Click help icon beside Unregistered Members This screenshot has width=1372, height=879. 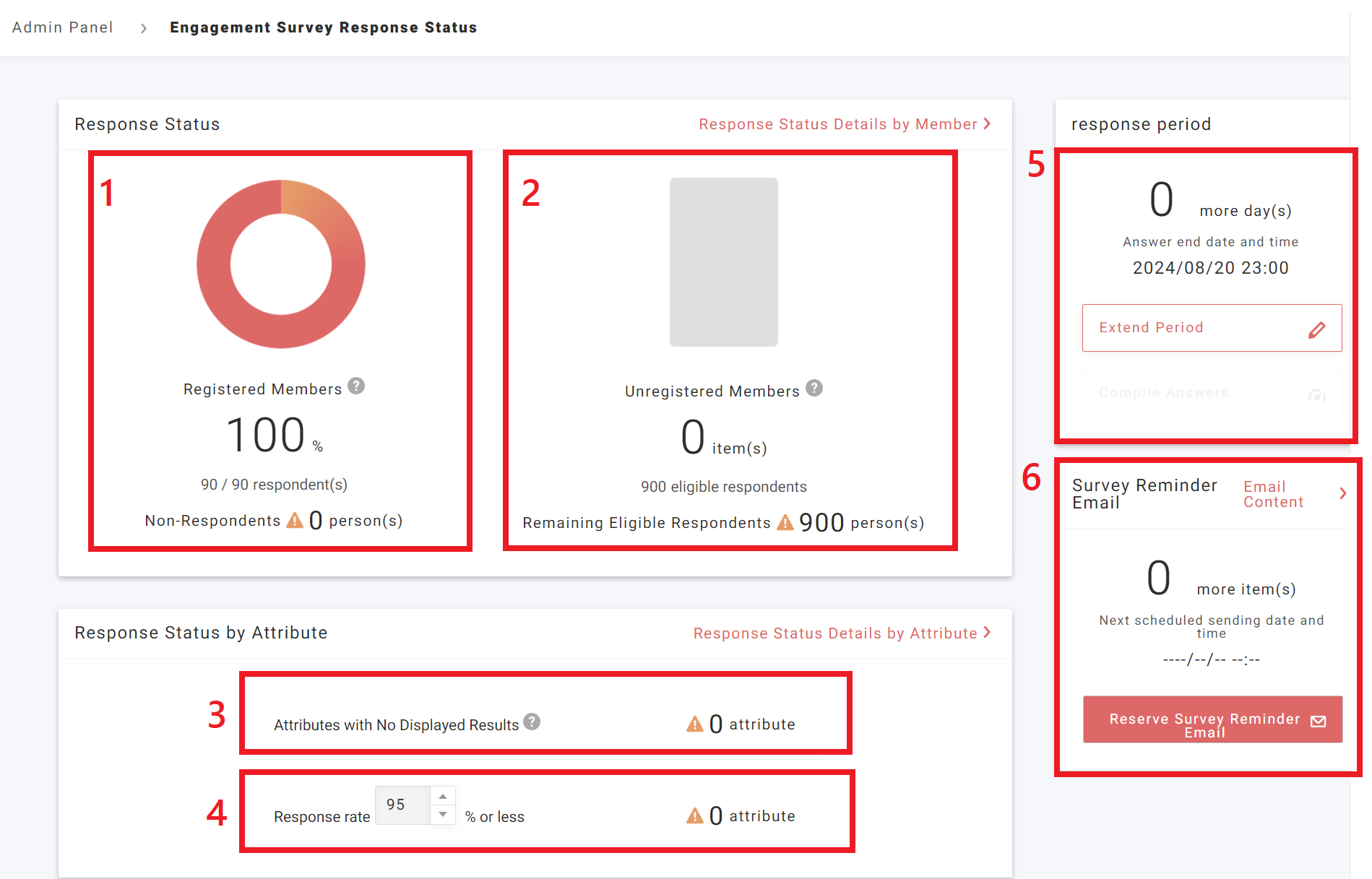[814, 389]
